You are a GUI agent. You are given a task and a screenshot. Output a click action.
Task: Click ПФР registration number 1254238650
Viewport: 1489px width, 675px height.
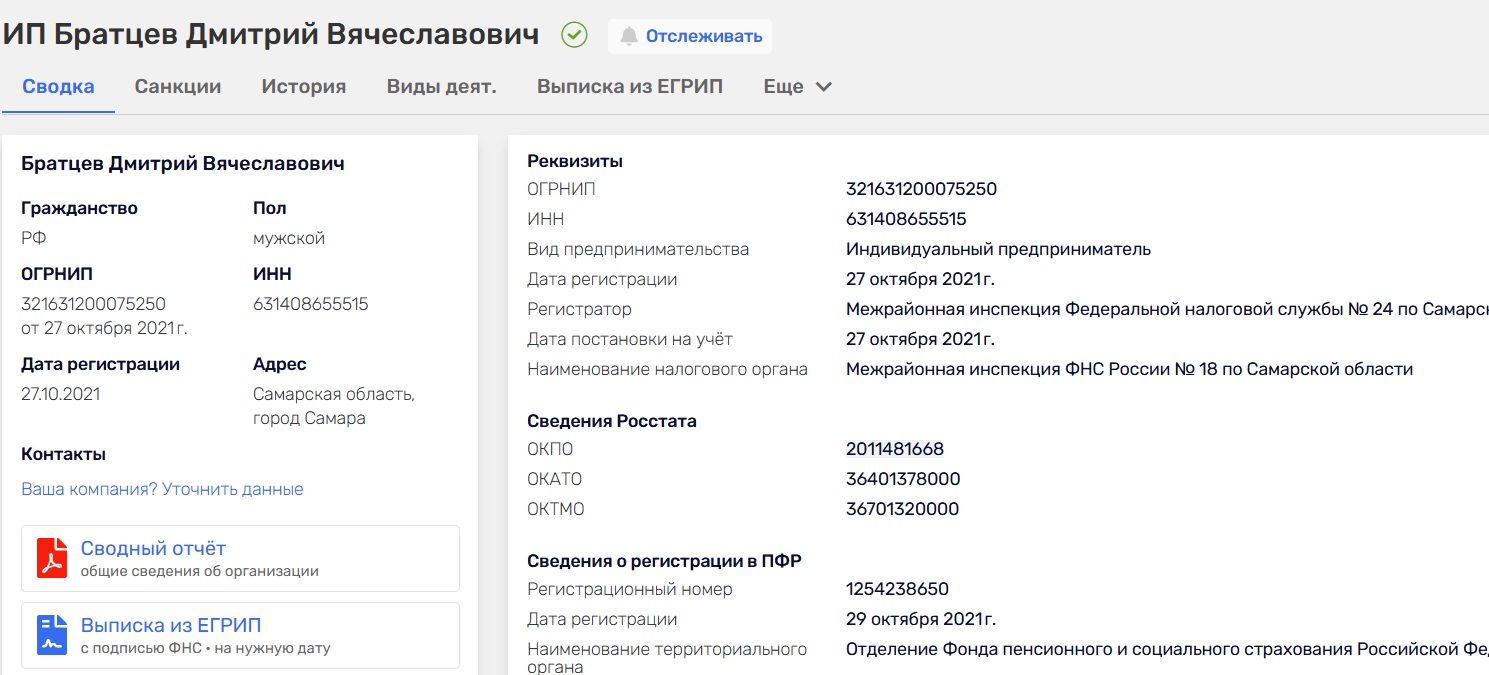click(x=897, y=589)
